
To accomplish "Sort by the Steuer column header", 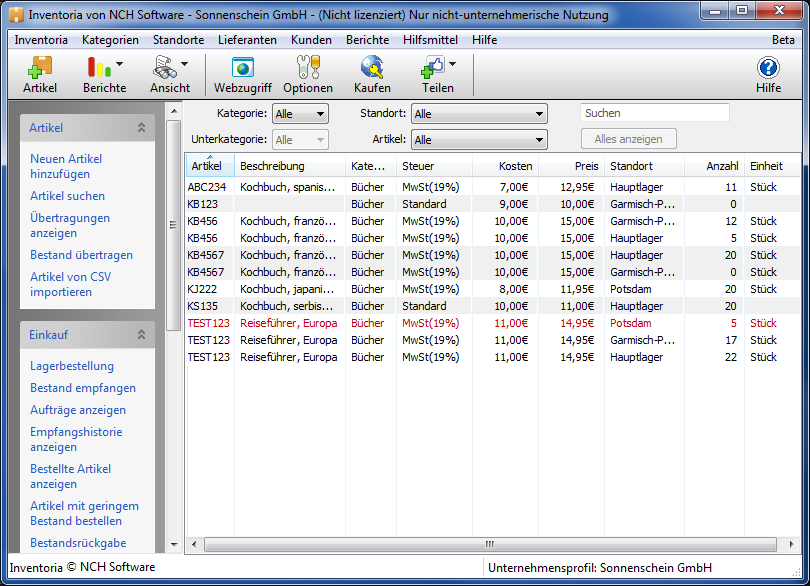I will coord(434,166).
